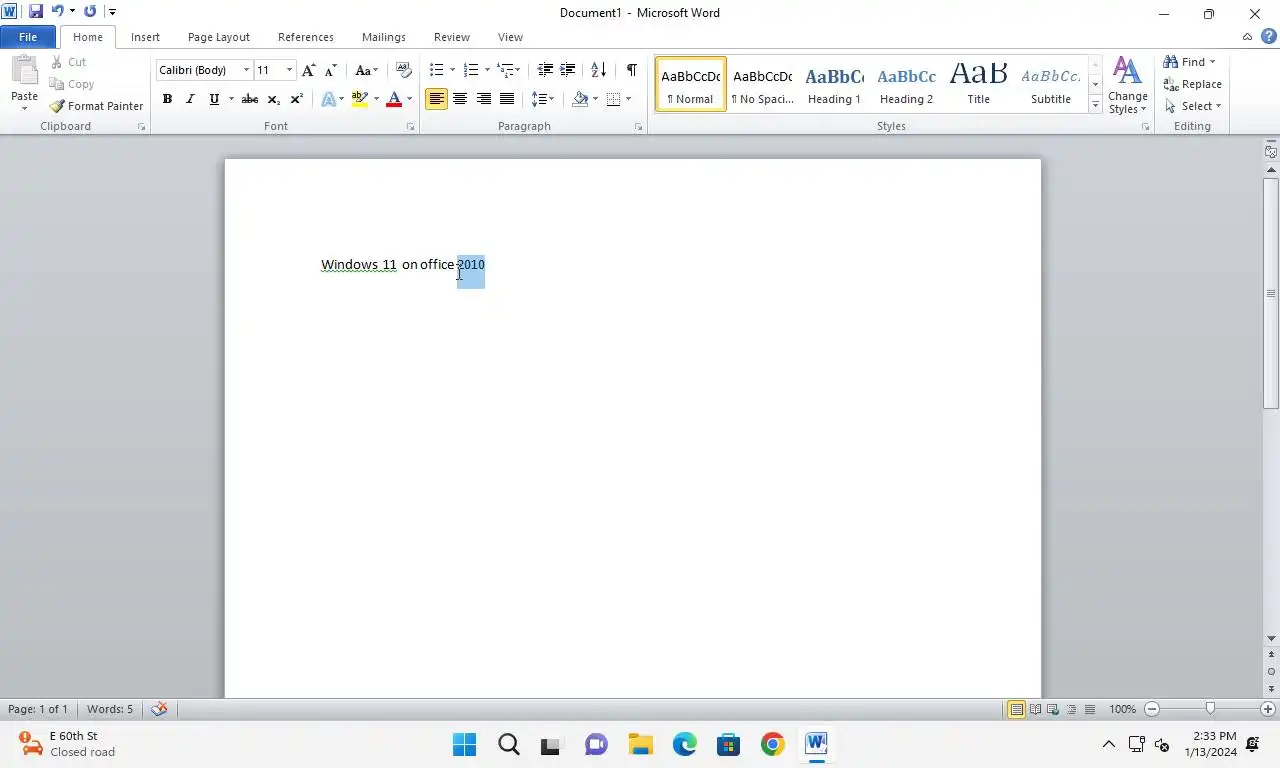Switch to the Page Layout tab
This screenshot has height=768, width=1280.
(x=219, y=37)
